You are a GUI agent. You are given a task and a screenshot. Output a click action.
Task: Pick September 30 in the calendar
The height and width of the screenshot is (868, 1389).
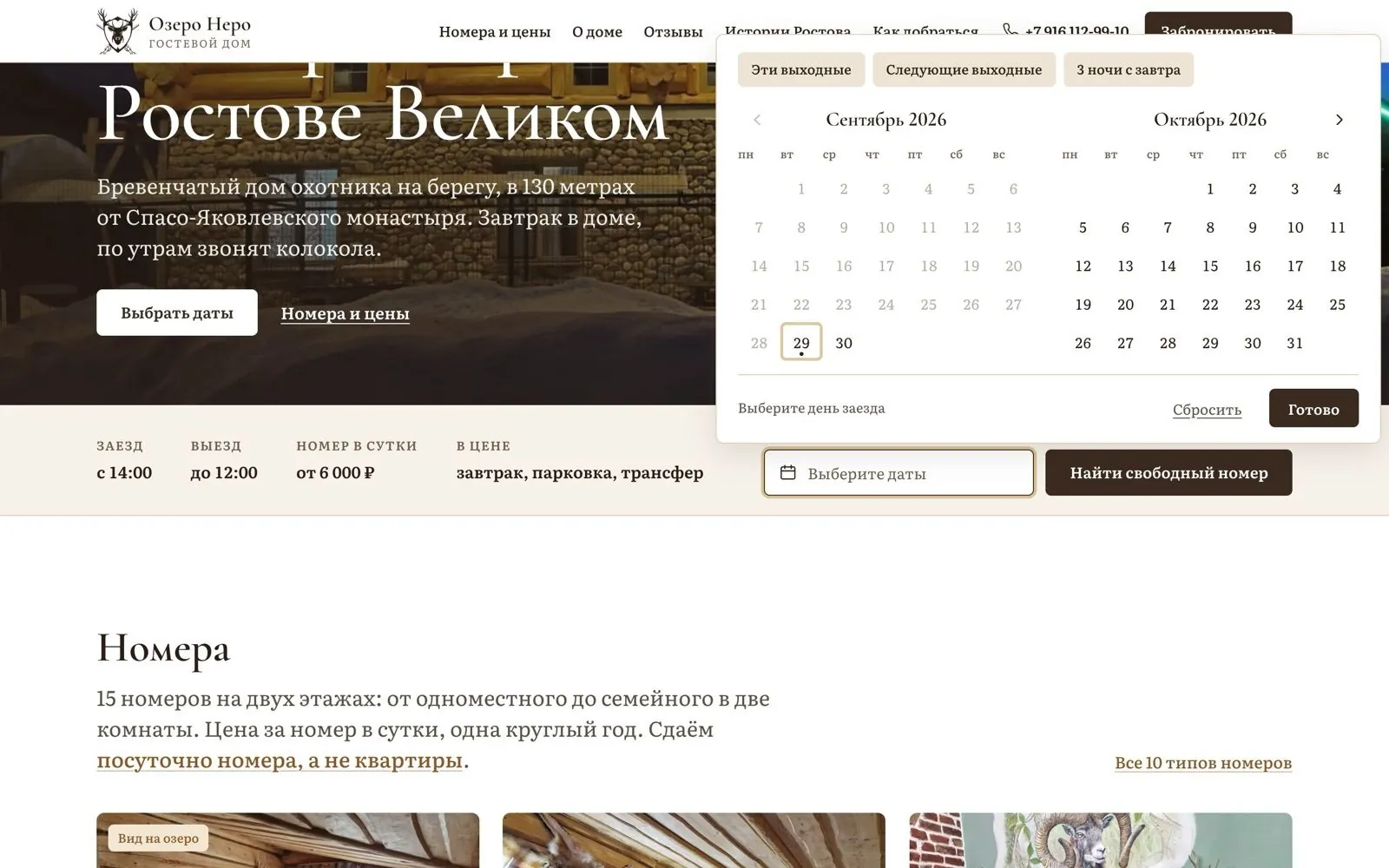point(844,343)
